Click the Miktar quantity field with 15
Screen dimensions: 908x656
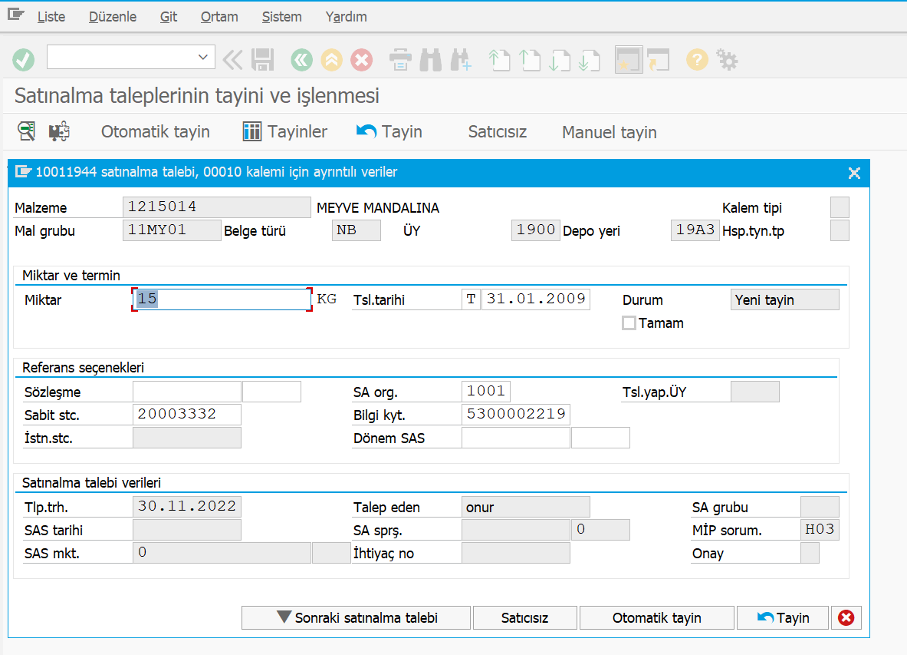coord(222,299)
